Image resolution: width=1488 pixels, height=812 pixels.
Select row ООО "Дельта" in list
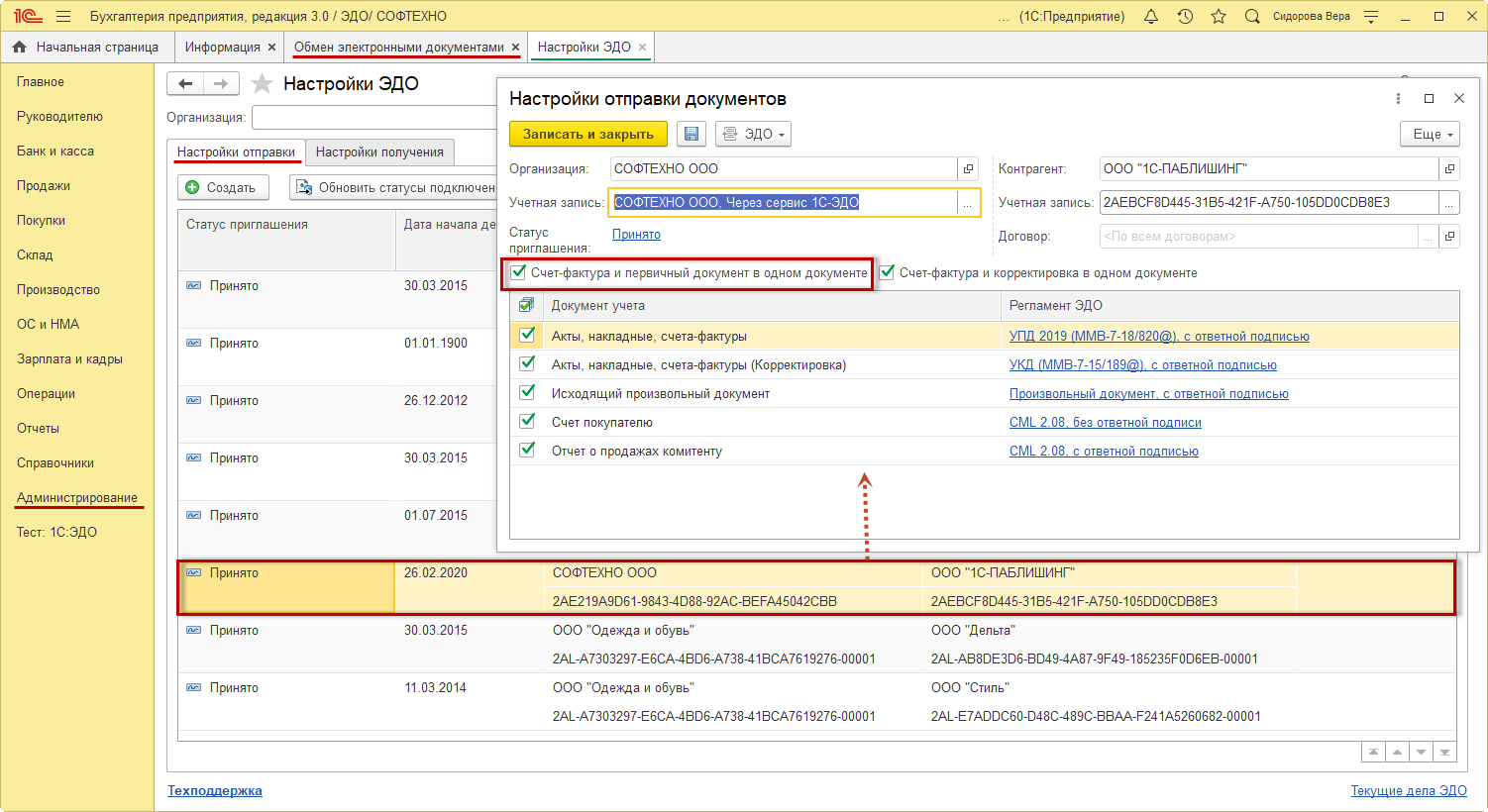[x=817, y=645]
